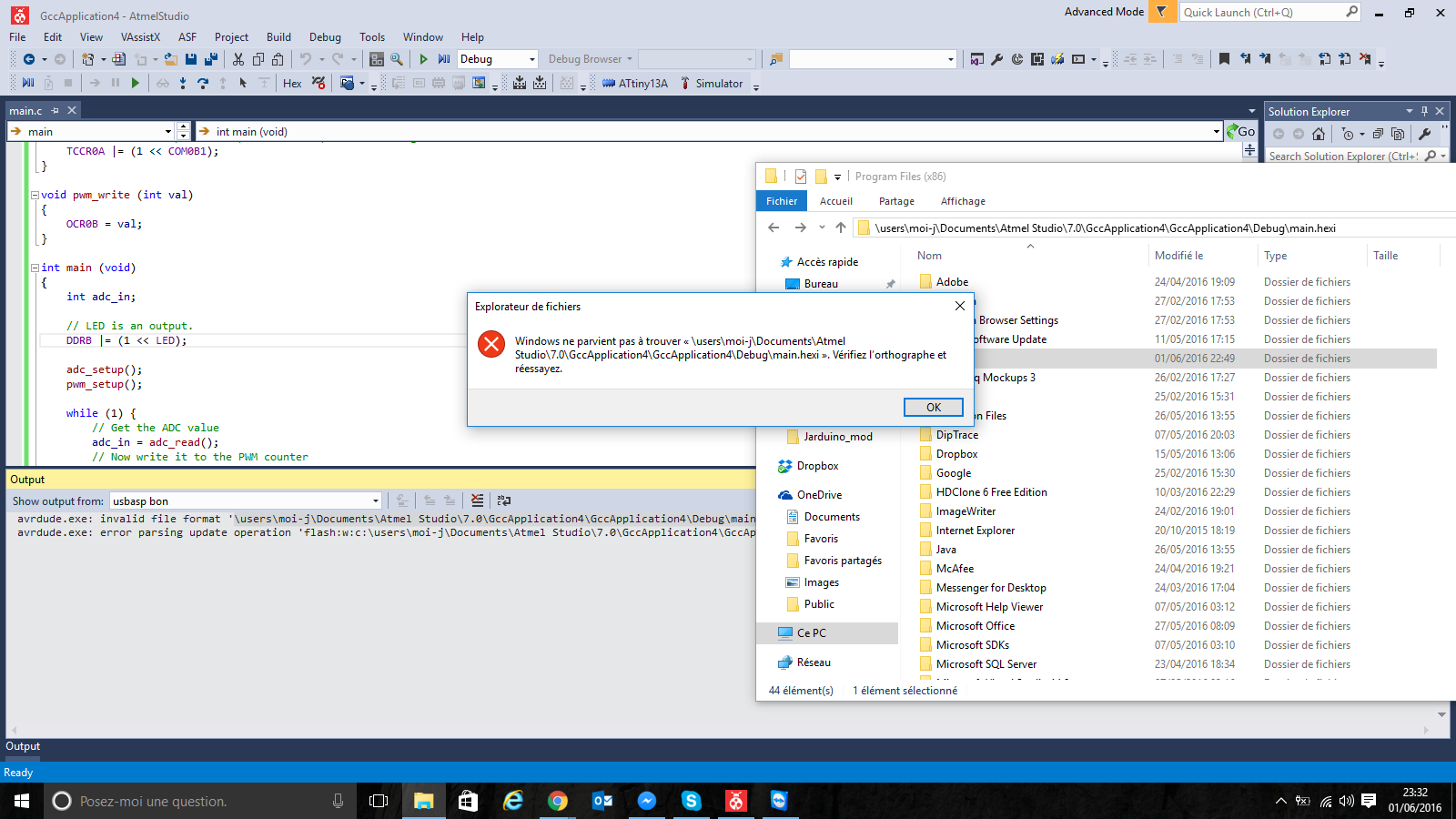
Task: Click the green Continue arrow in debug toolbar
Action: tap(136, 83)
